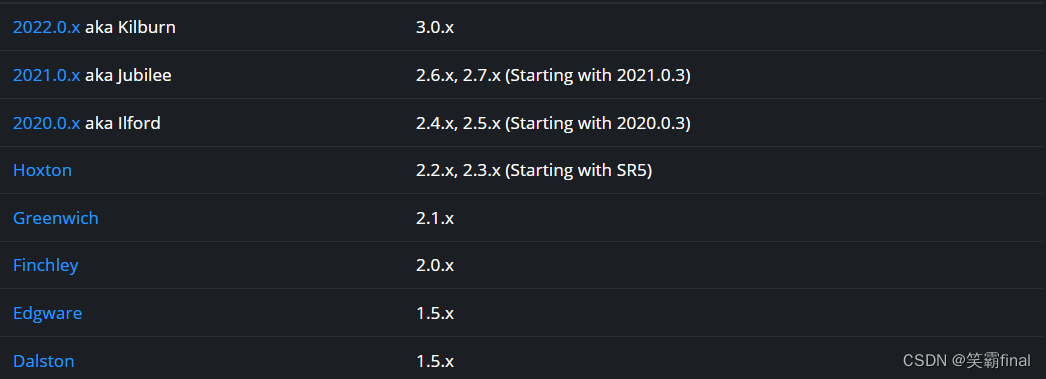1046x379 pixels.
Task: Select the 1.5.x cell in Edgware row
Action: [x=435, y=314]
